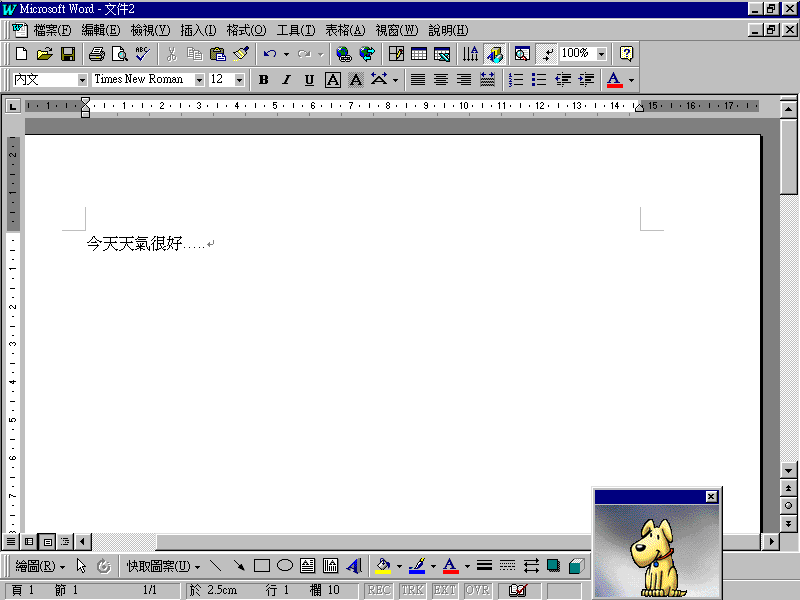Click the Print icon in toolbar

(96, 54)
